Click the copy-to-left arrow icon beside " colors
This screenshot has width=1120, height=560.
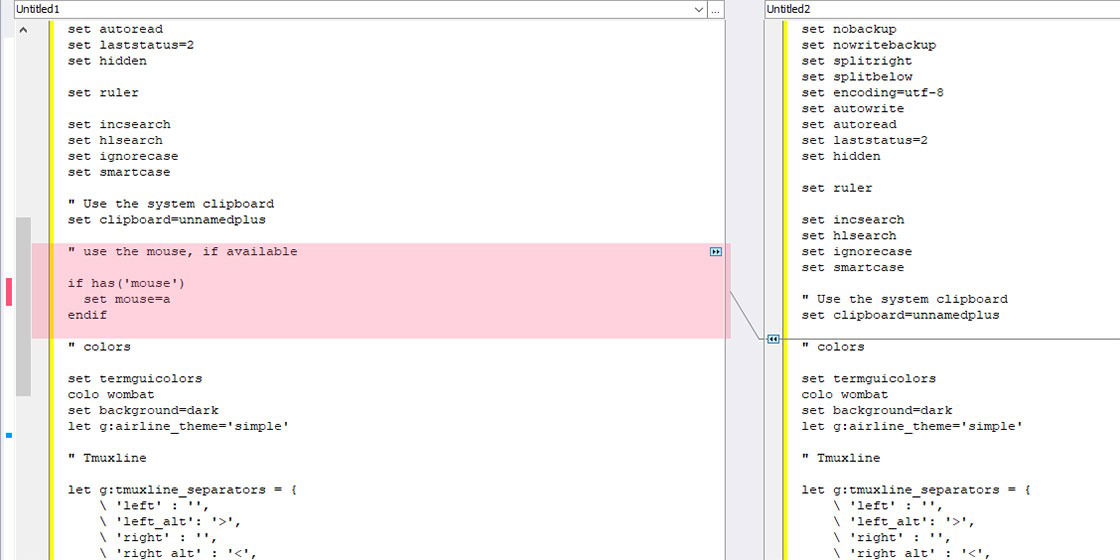click(773, 339)
